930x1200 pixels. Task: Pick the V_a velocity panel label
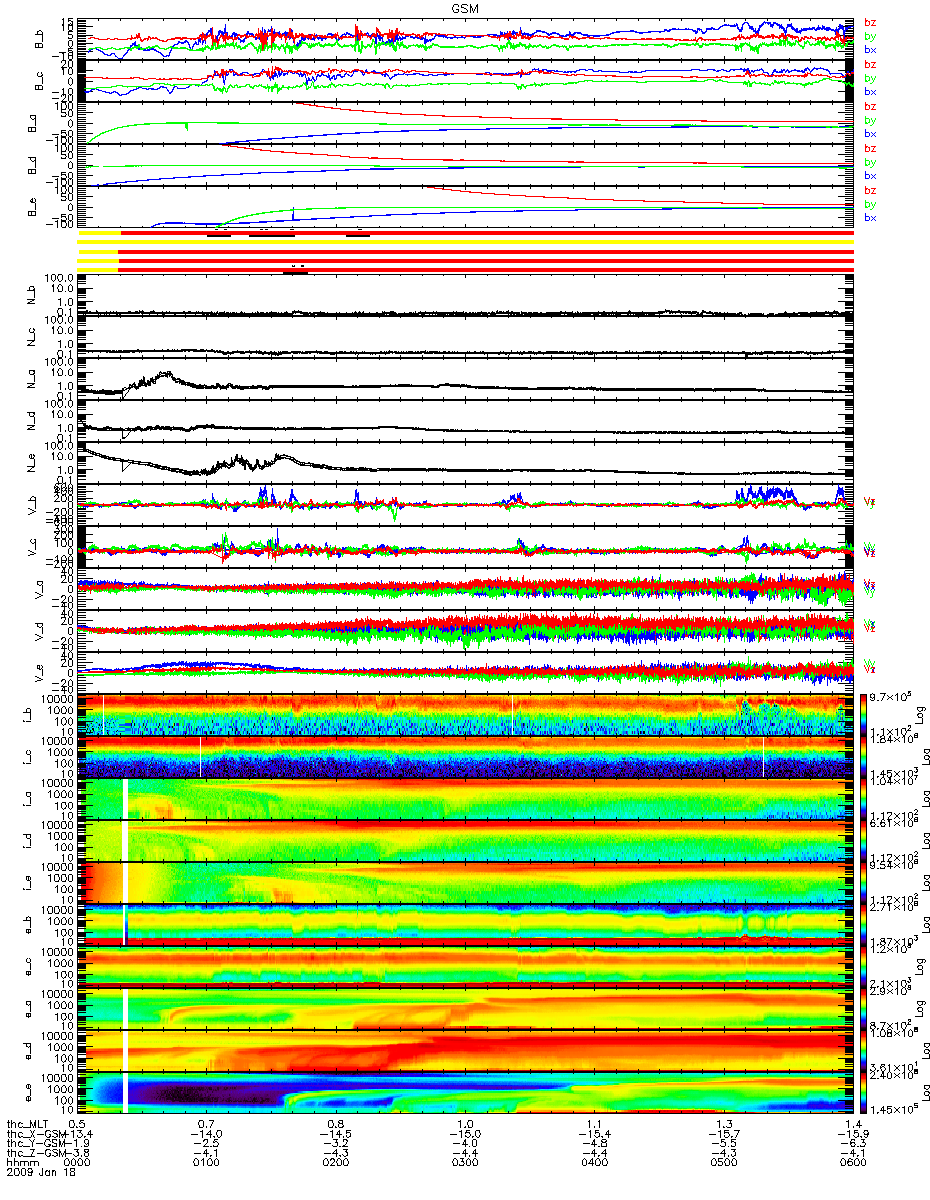tap(40, 589)
